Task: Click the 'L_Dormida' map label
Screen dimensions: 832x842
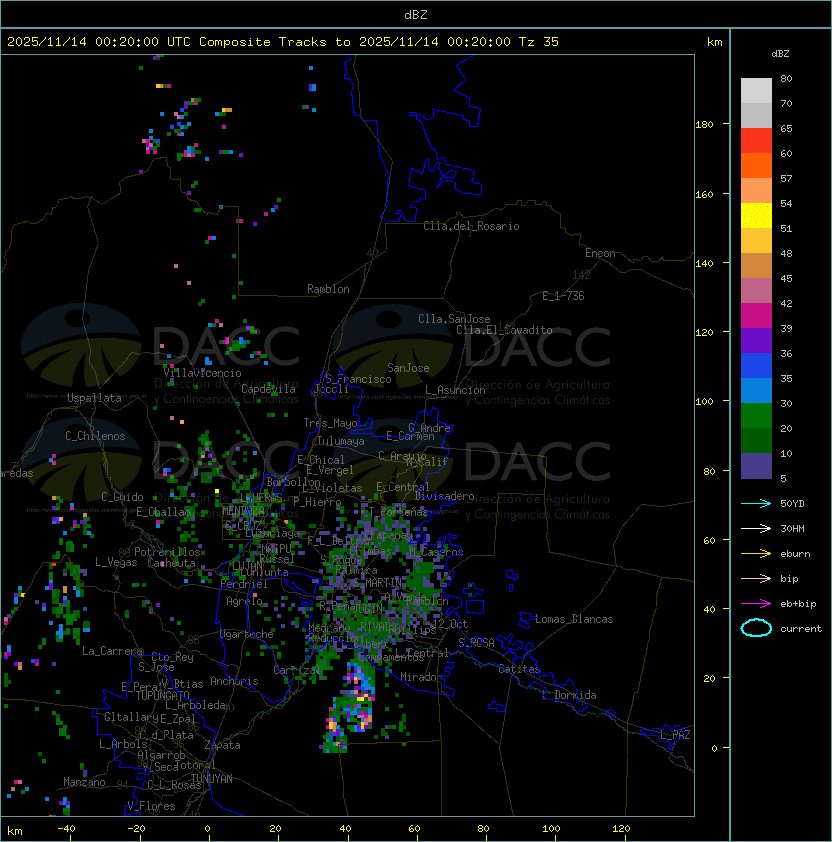Action: 569,695
